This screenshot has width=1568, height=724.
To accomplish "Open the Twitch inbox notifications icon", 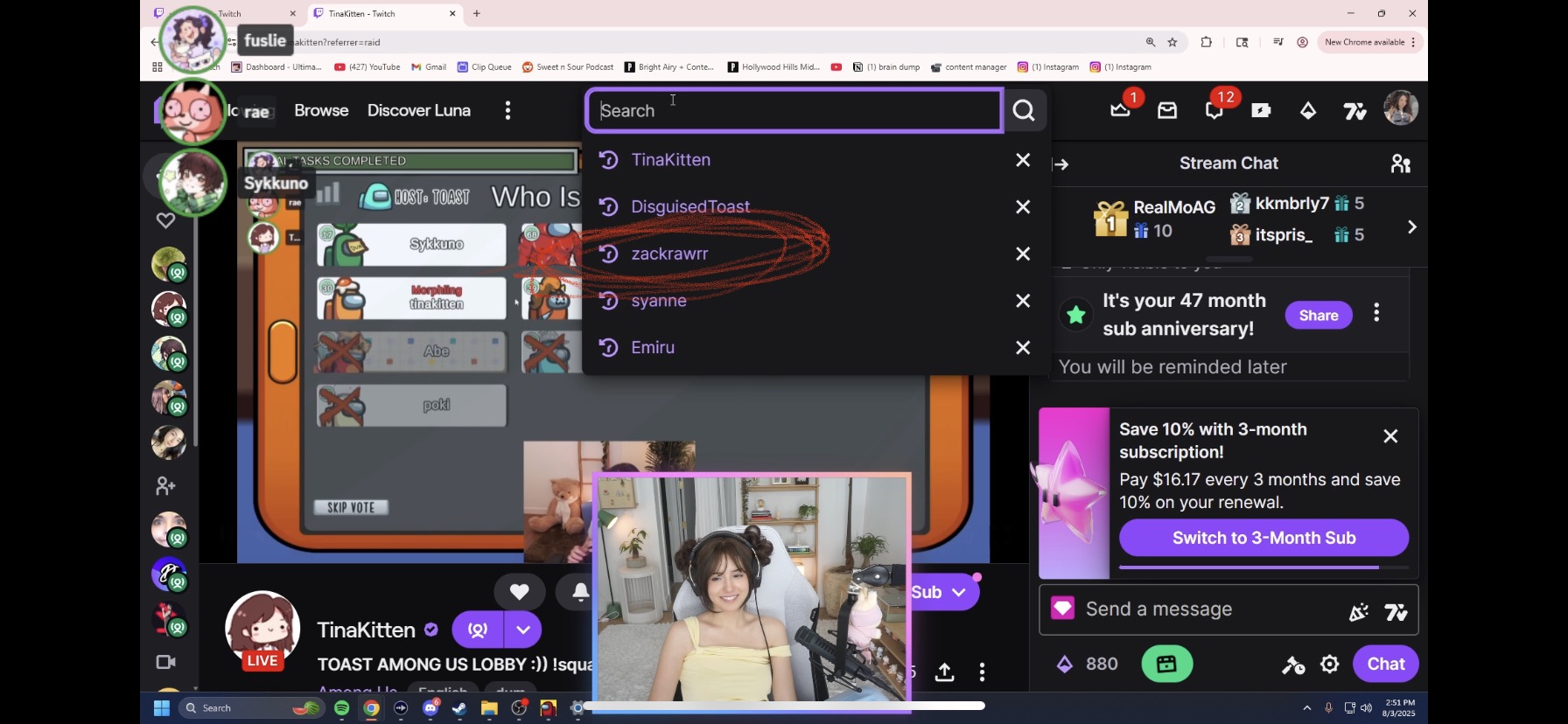I will pos(1167,110).
